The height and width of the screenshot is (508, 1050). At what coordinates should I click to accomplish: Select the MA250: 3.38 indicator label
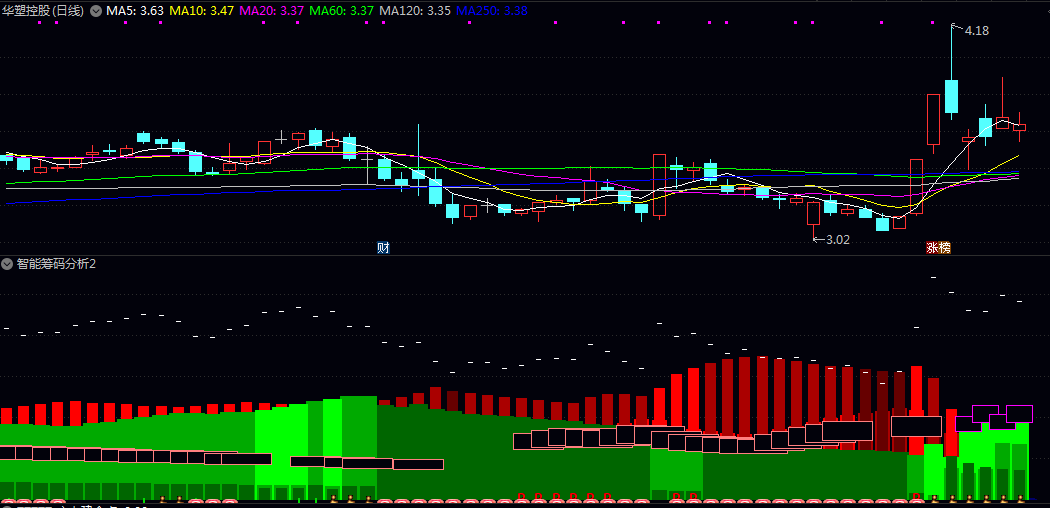click(x=491, y=11)
